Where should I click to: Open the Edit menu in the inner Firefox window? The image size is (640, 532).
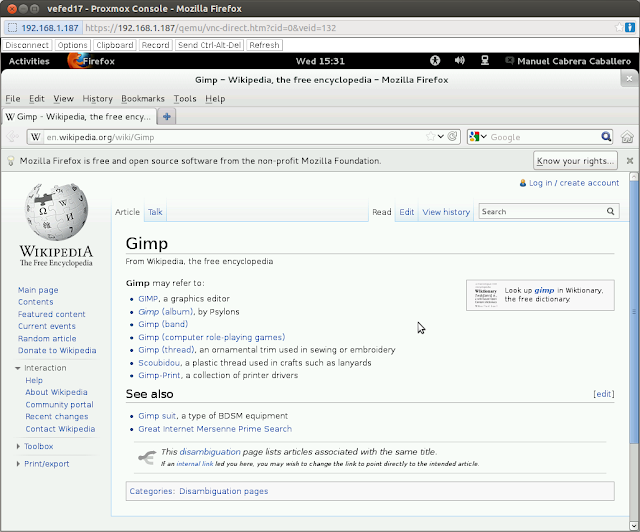tap(36, 99)
